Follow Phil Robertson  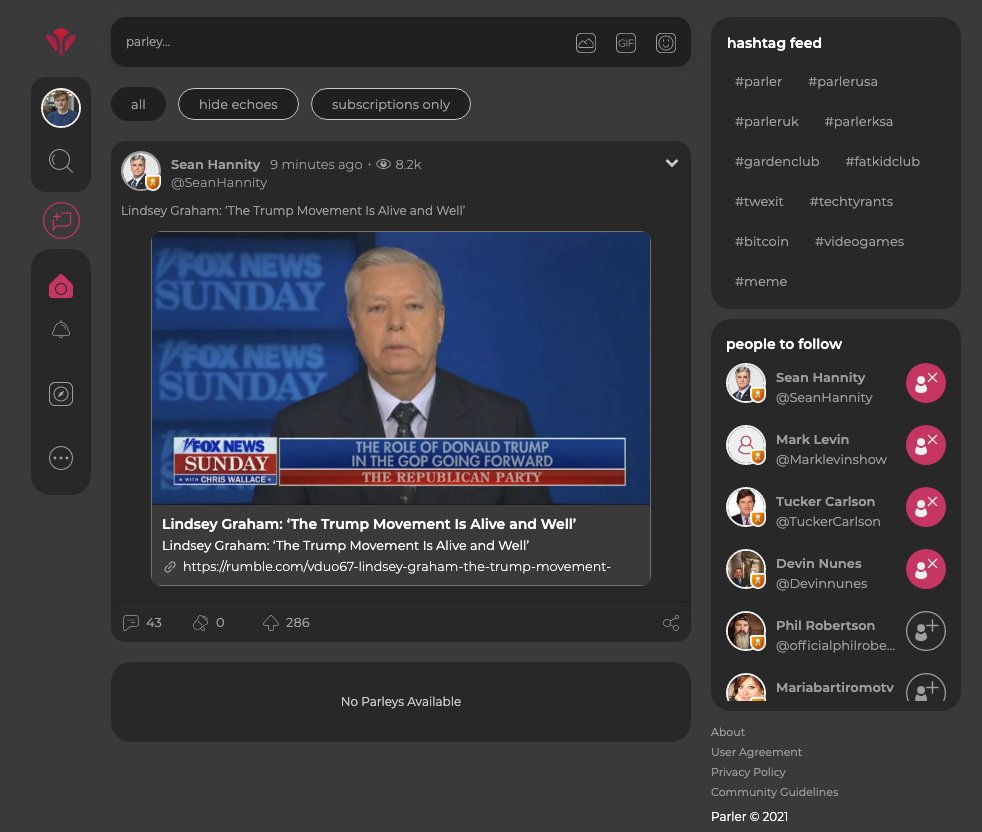[x=926, y=631]
